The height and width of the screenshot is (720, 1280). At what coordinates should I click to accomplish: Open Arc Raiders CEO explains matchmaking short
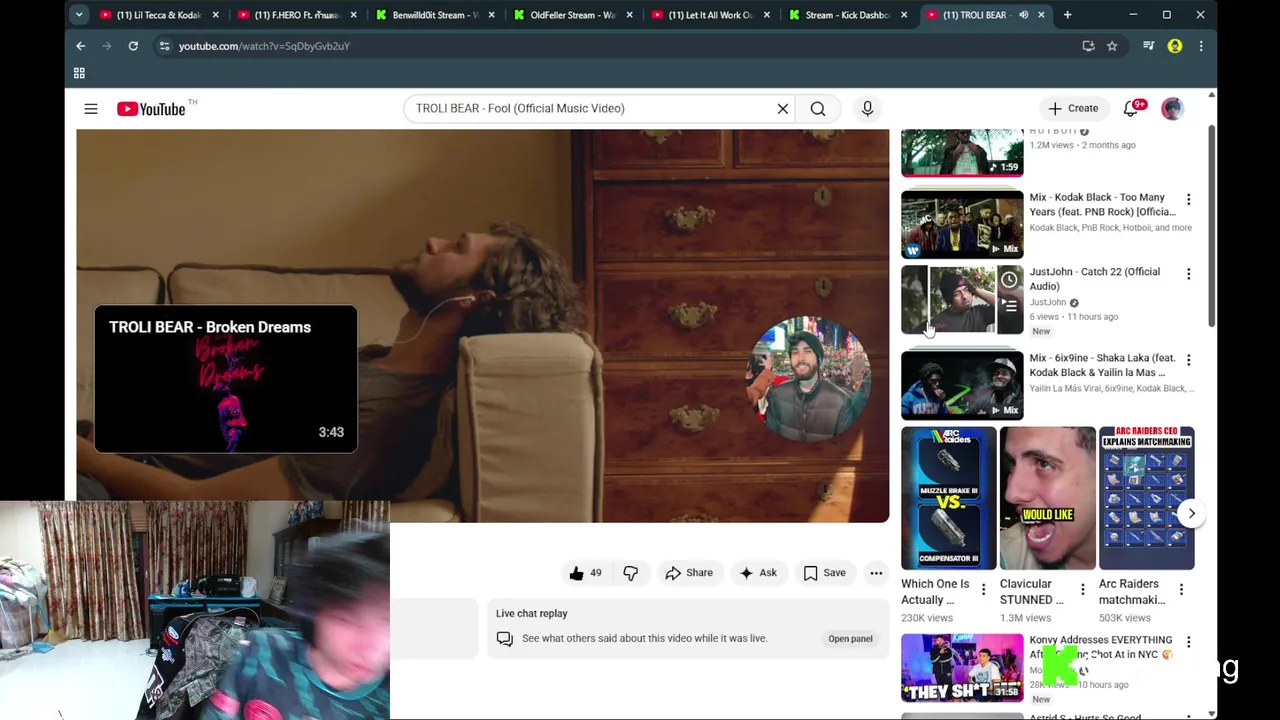pos(1147,498)
